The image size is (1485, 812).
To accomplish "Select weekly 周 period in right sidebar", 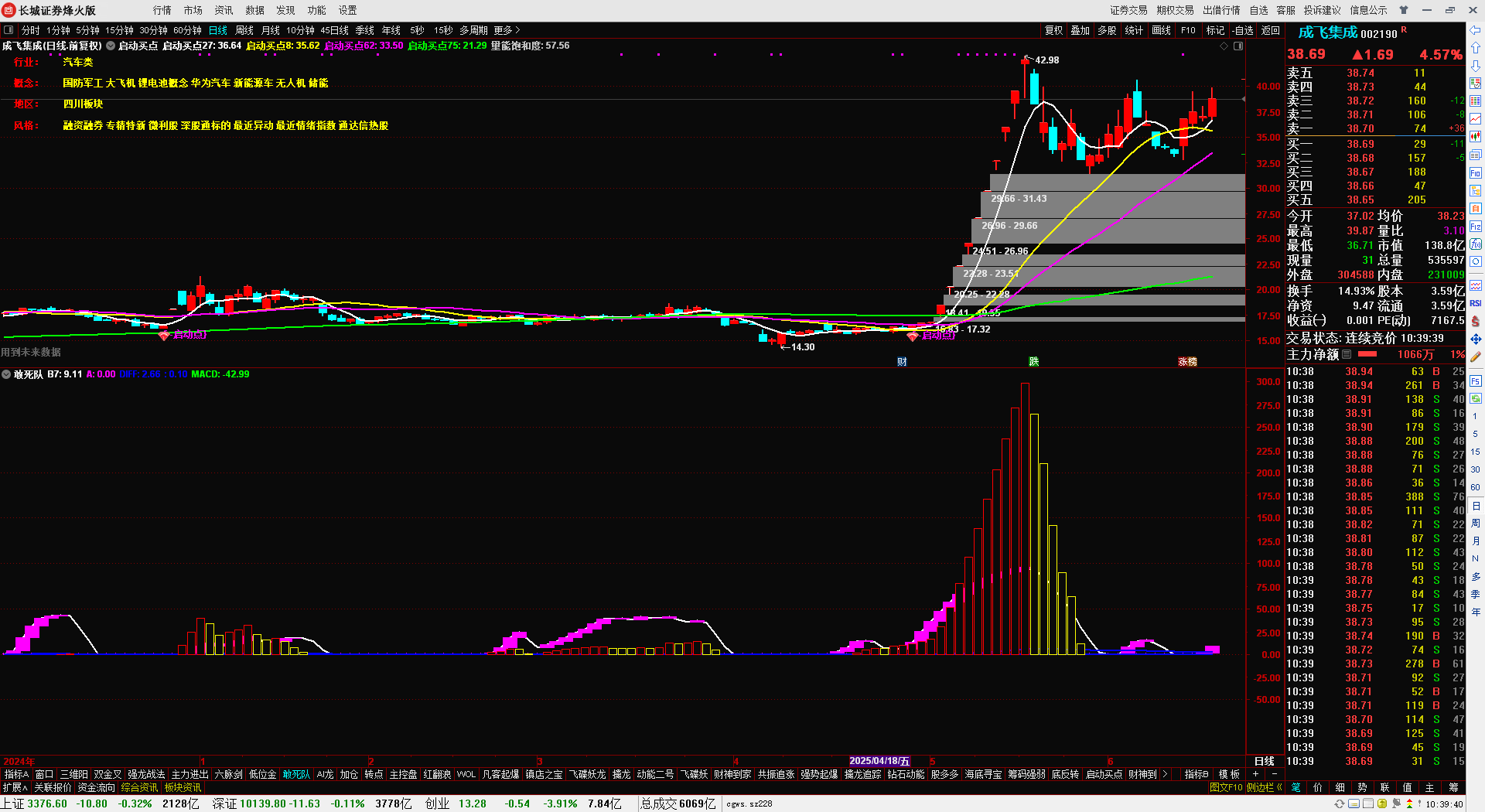I will point(1476,523).
